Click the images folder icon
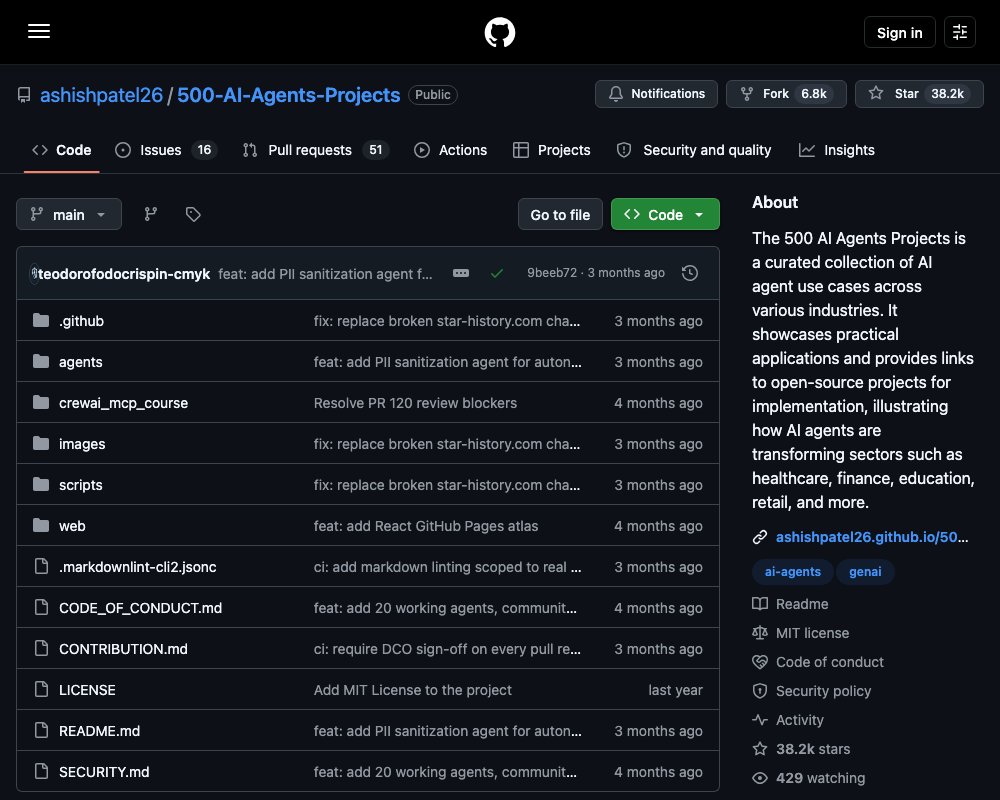Screen dimensions: 1000x800 tap(41, 443)
